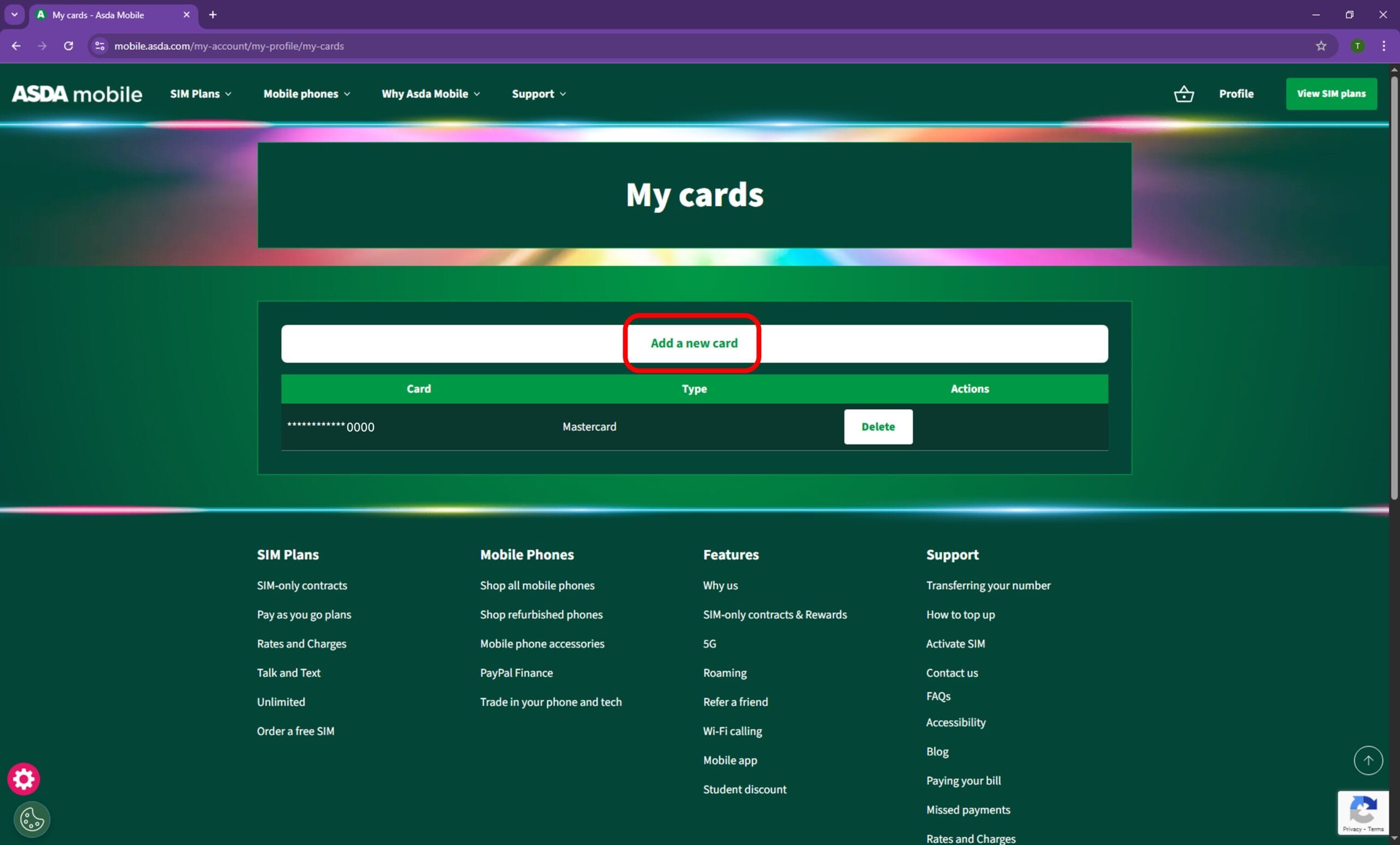
Task: Open Order a free SIM link
Action: (x=295, y=731)
